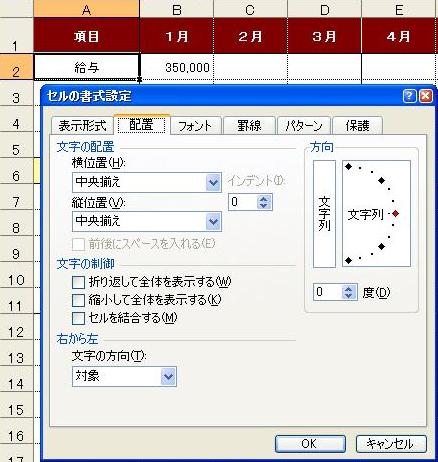Open the 文字の方向 dropdown
This screenshot has width=438, height=462.
(168, 377)
